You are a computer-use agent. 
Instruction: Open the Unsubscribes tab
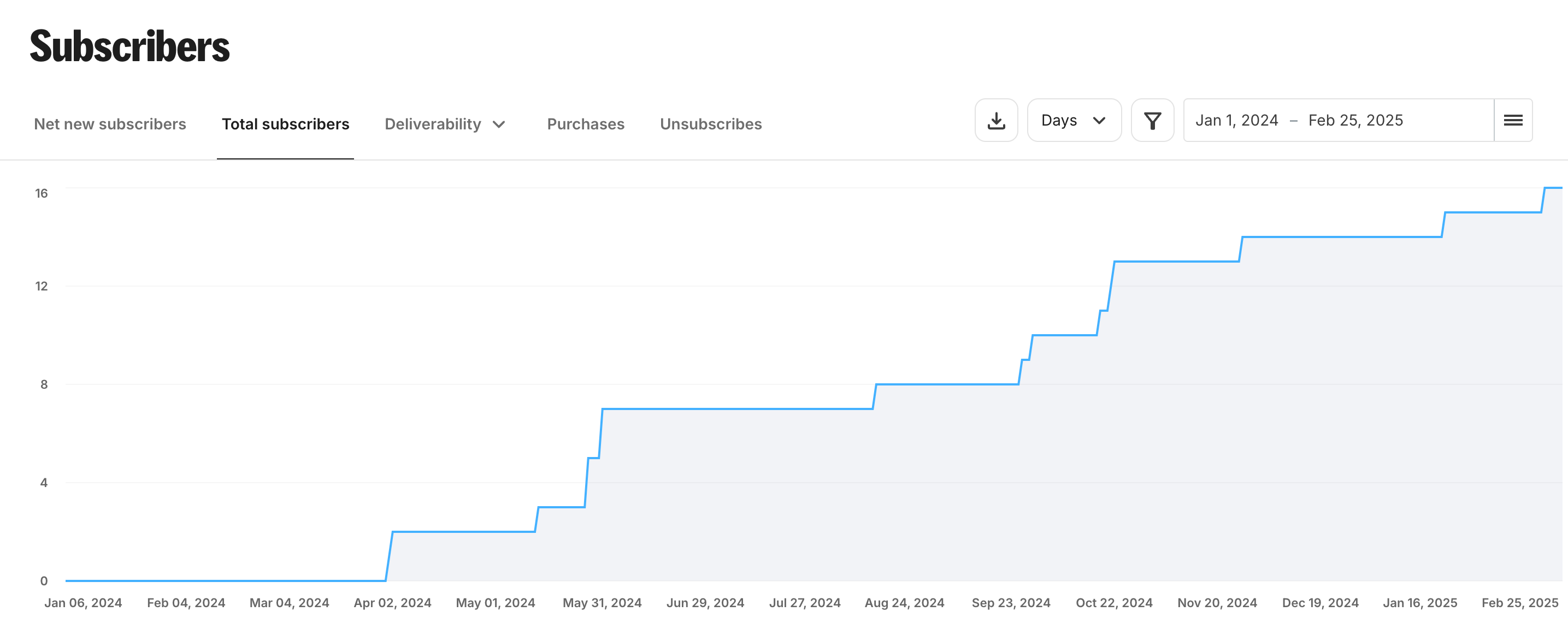tap(710, 124)
